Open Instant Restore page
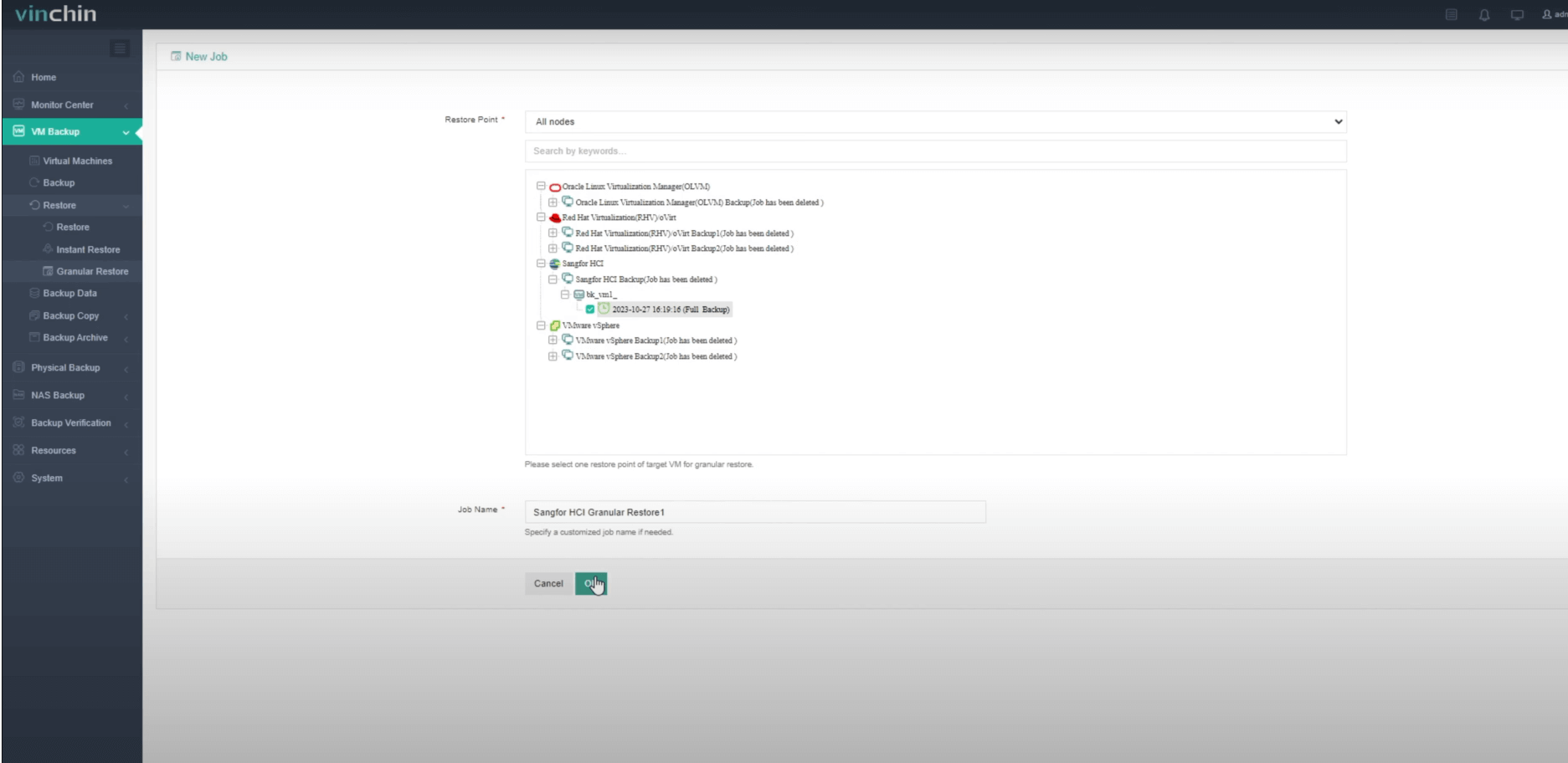 pos(88,249)
